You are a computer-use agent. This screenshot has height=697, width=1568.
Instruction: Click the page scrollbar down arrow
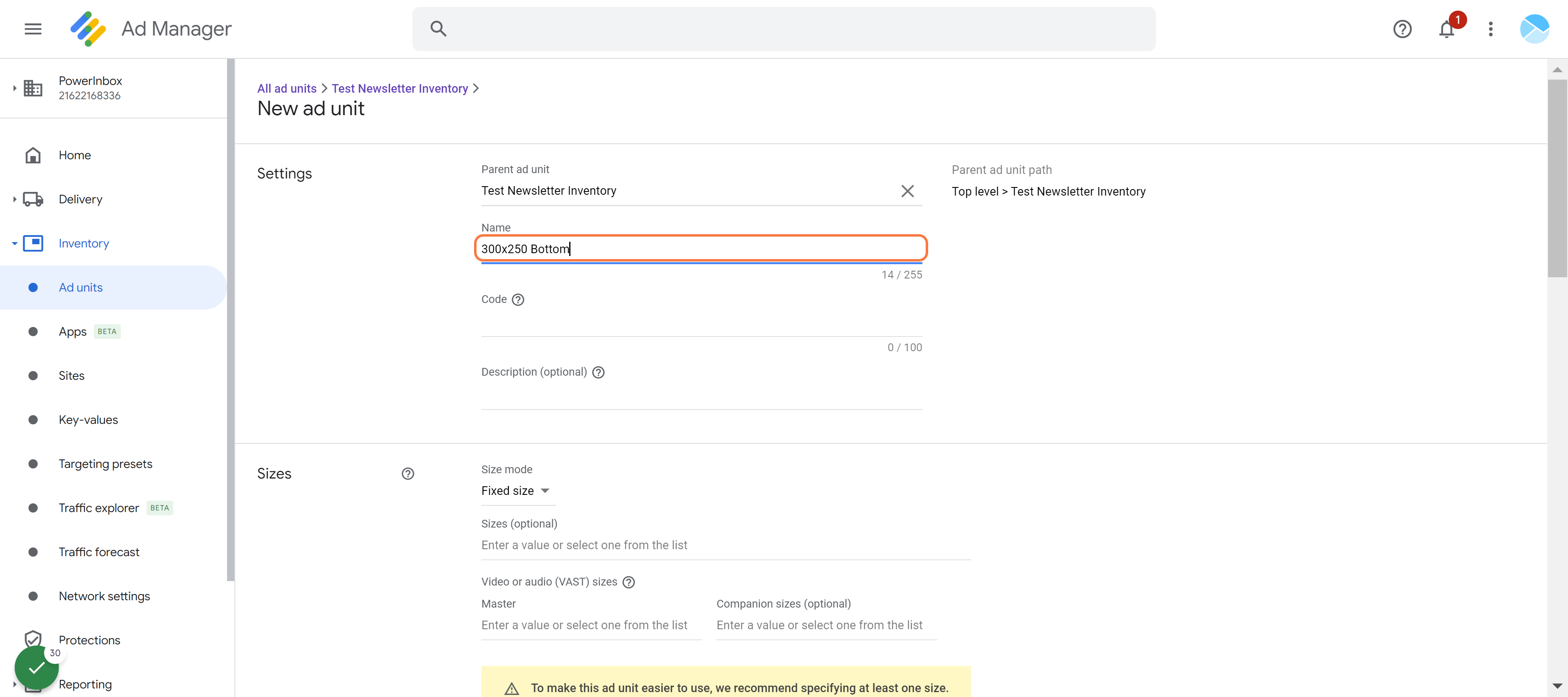[x=1557, y=686]
